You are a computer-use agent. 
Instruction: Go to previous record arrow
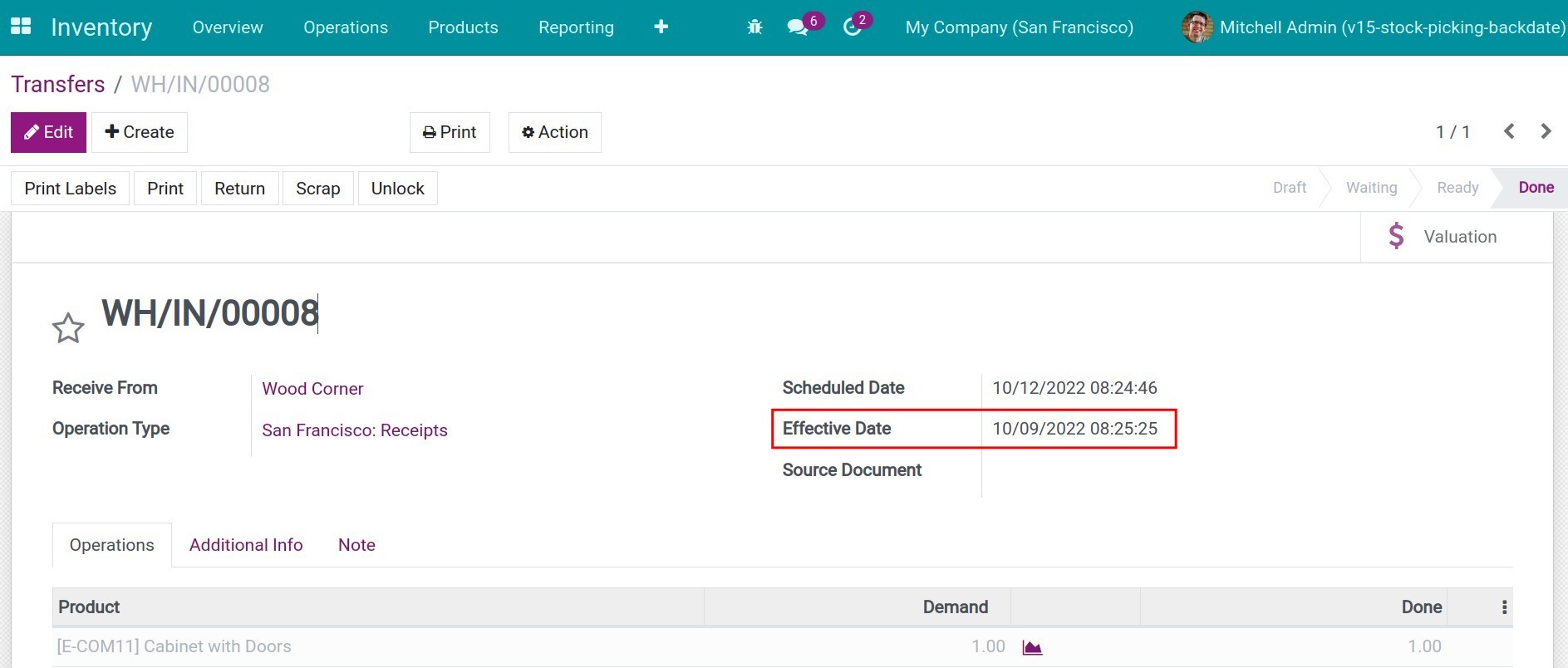point(1509,131)
